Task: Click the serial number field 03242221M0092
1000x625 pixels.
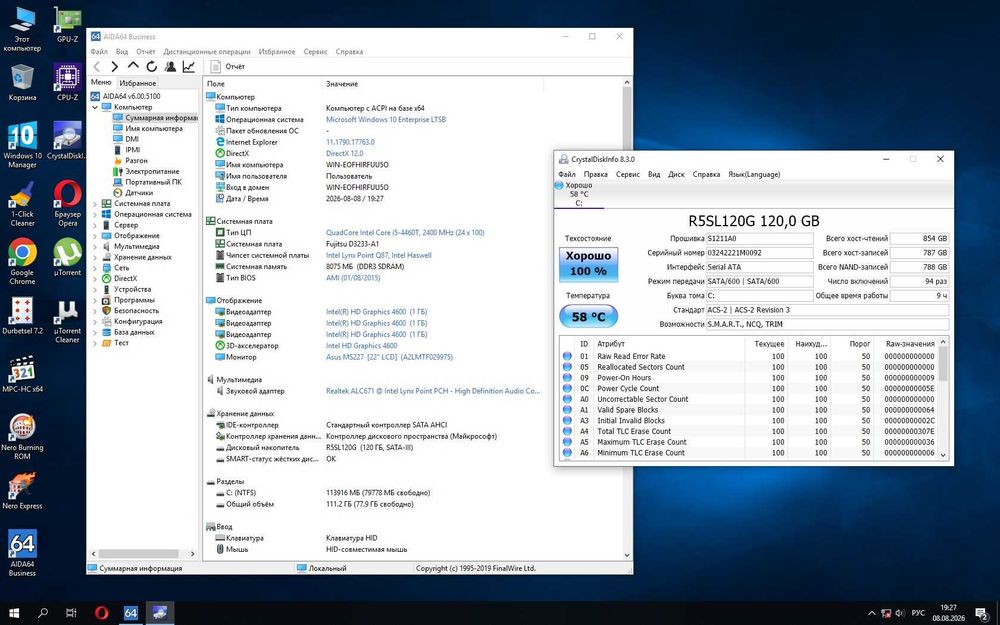Action: (x=760, y=253)
